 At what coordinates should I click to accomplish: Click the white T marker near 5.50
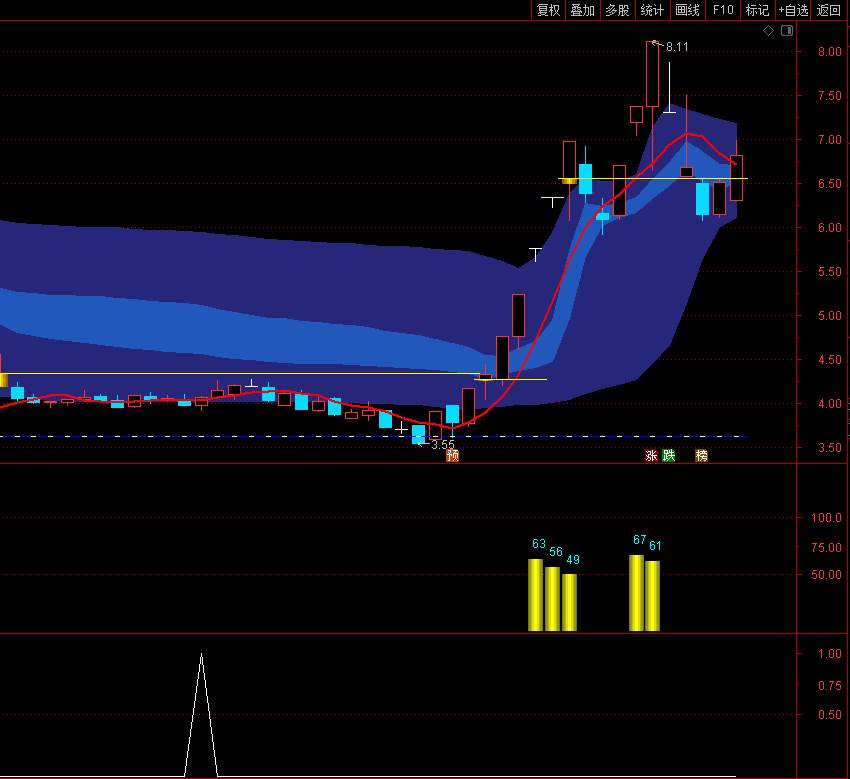536,254
